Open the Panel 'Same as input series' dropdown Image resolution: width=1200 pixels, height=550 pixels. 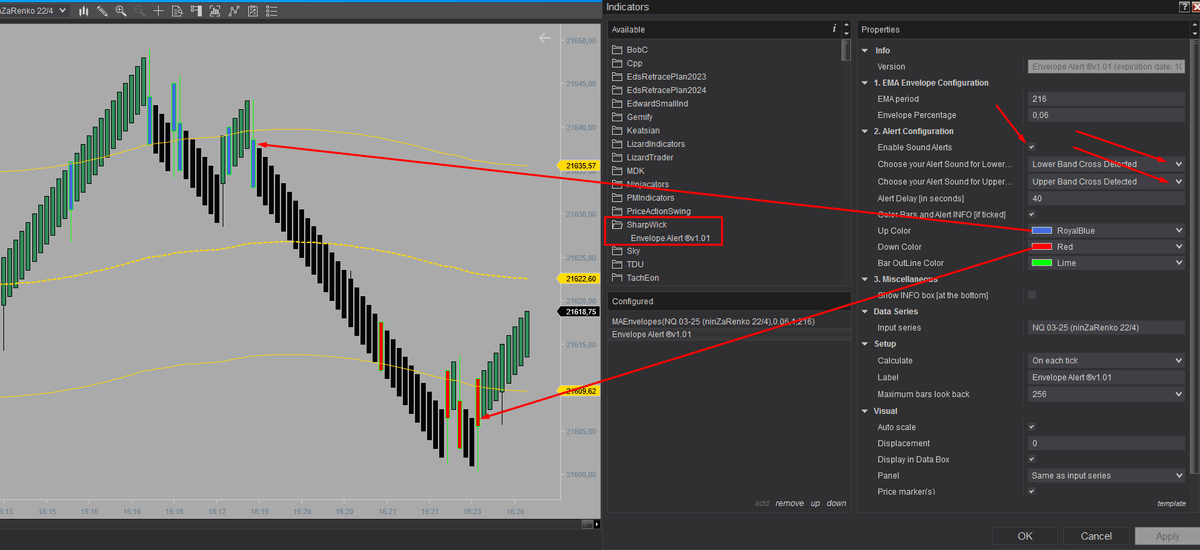click(x=1106, y=475)
